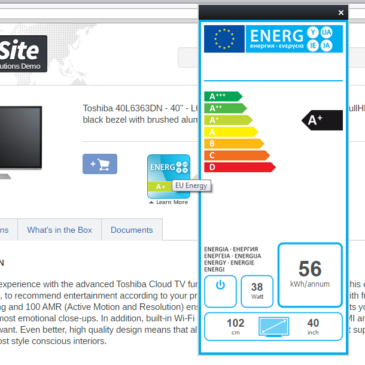The height and width of the screenshot is (365, 365).
Task: Click the 38 Watt value box
Action: pyautogui.click(x=257, y=291)
